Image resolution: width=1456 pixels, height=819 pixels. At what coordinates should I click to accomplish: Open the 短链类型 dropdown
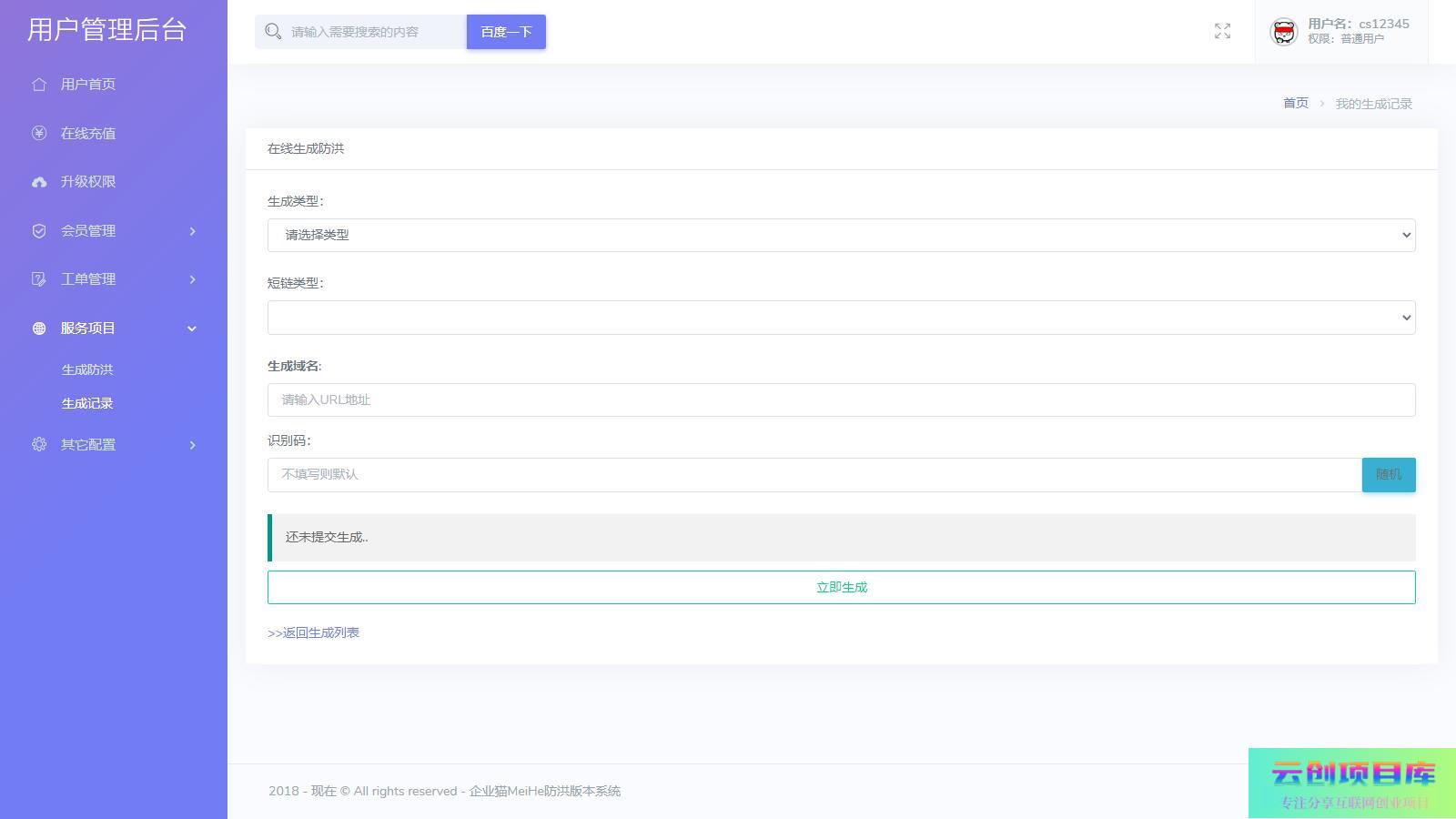(841, 318)
